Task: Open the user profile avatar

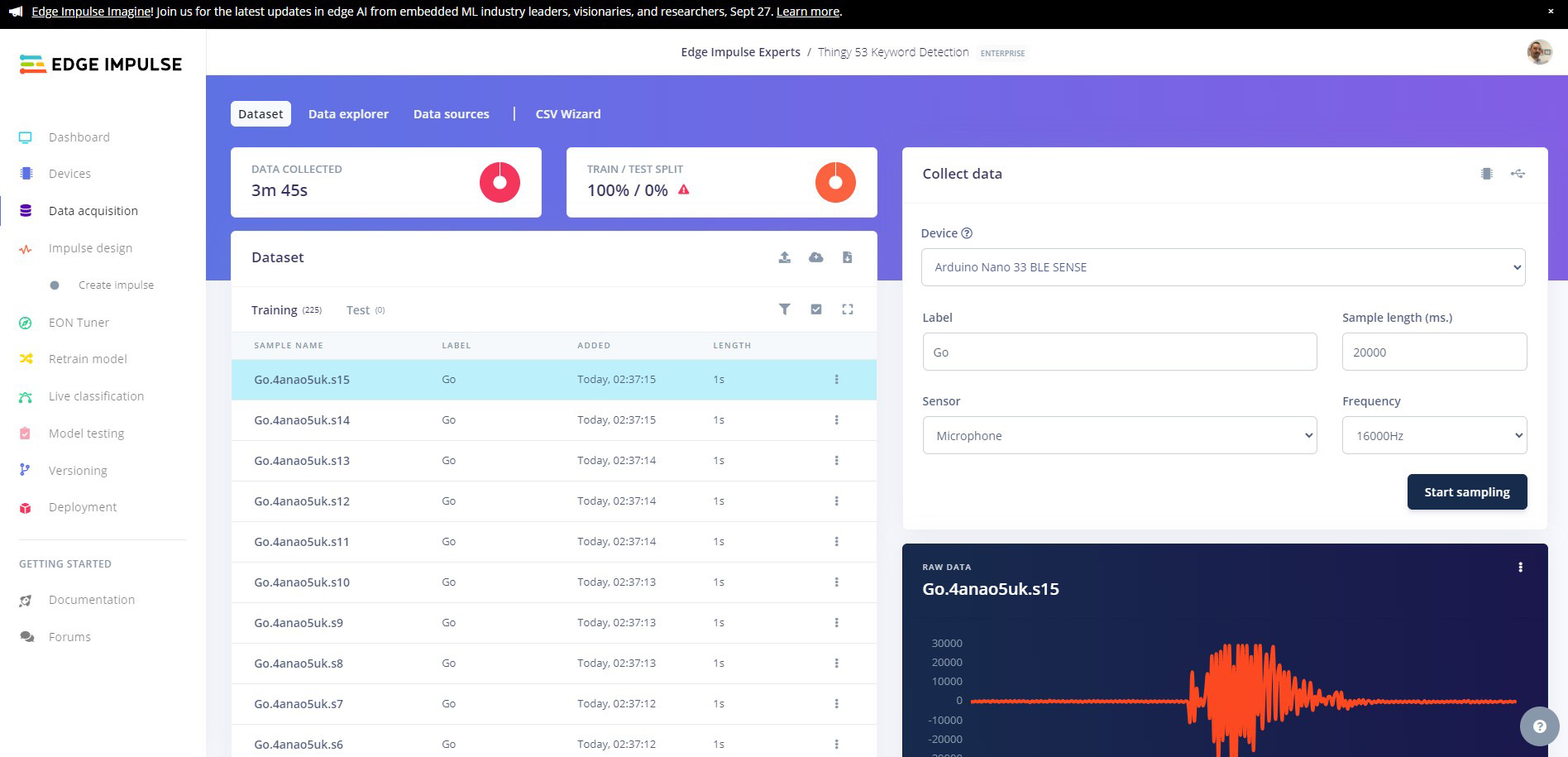Action: pos(1539,52)
